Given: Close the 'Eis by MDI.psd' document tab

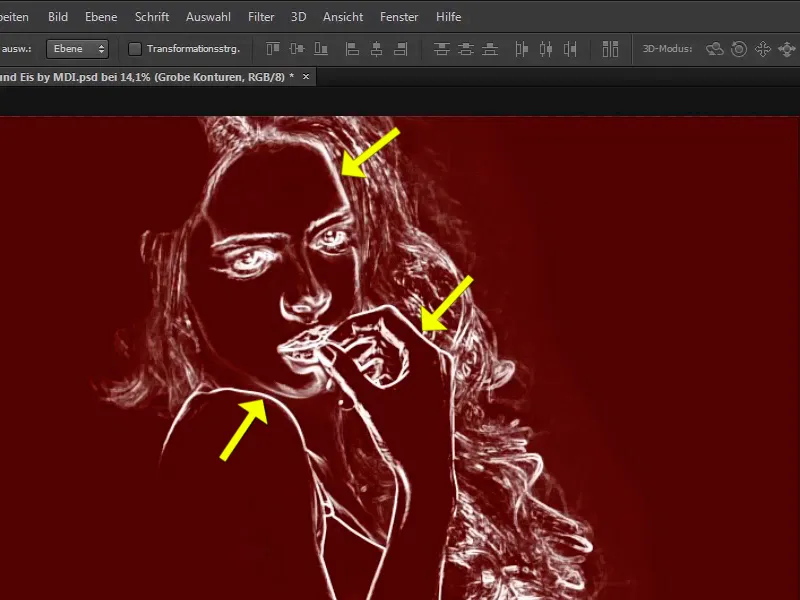Looking at the screenshot, I should pos(306,77).
